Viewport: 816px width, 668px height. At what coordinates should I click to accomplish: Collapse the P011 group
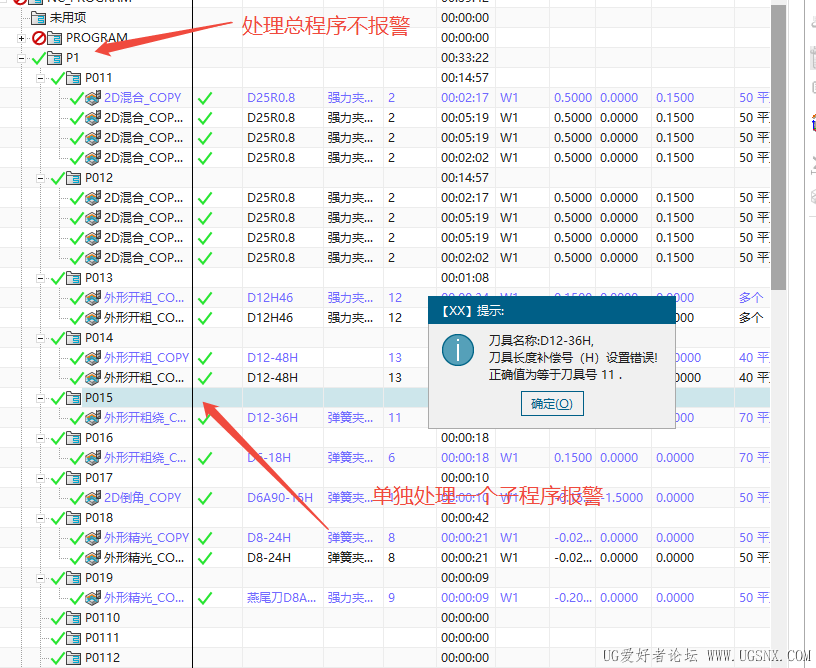click(x=40, y=78)
